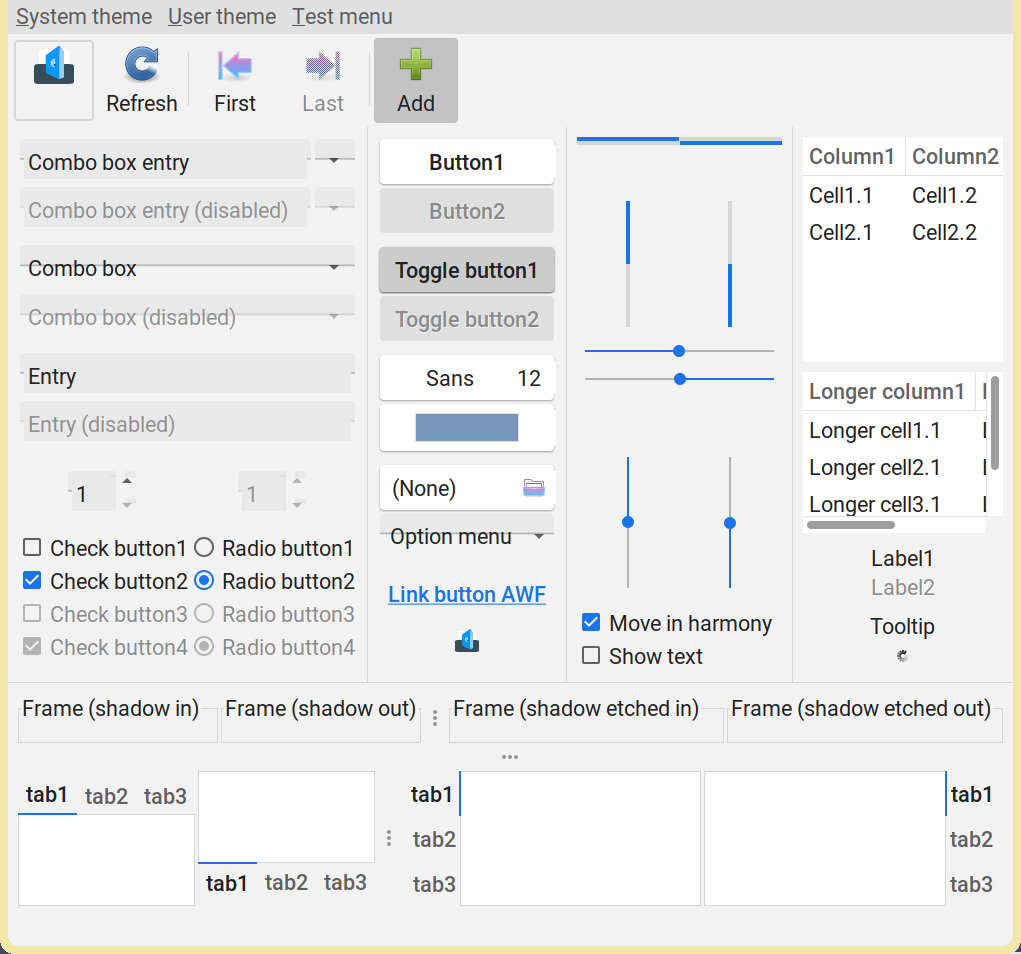Click into the Entry text field
This screenshot has width=1021, height=954.
point(188,375)
